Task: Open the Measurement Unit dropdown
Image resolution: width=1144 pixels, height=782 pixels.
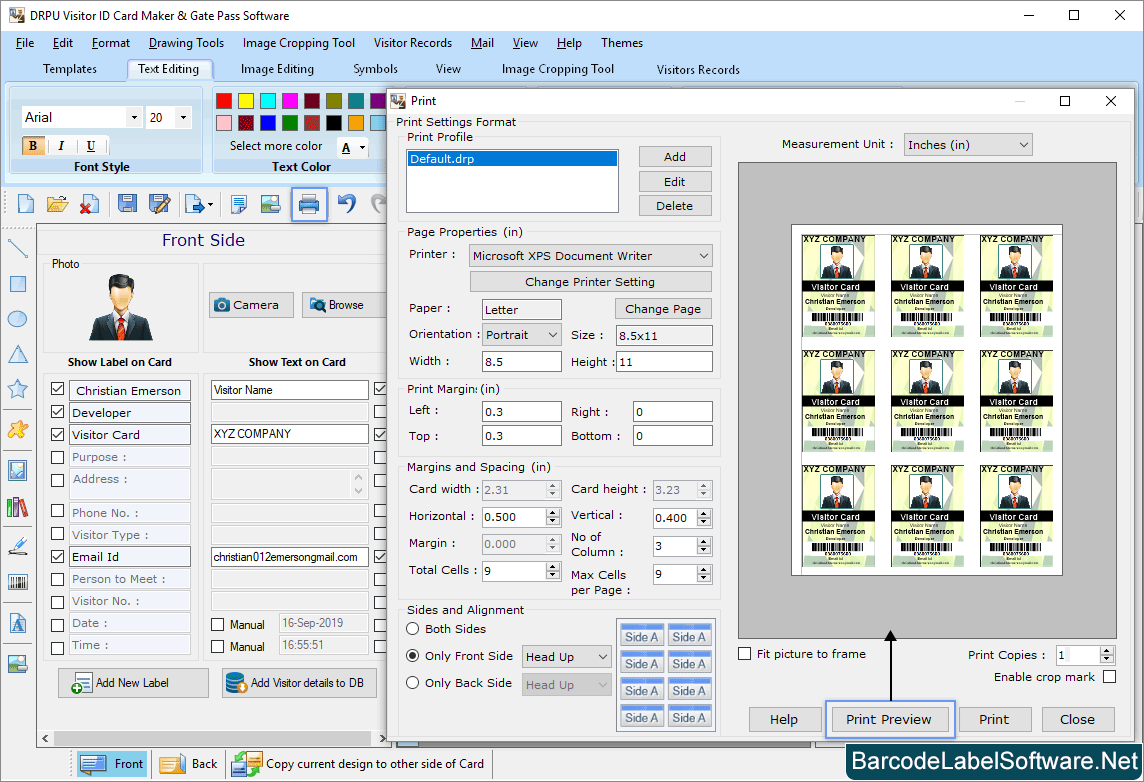Action: 1024,144
